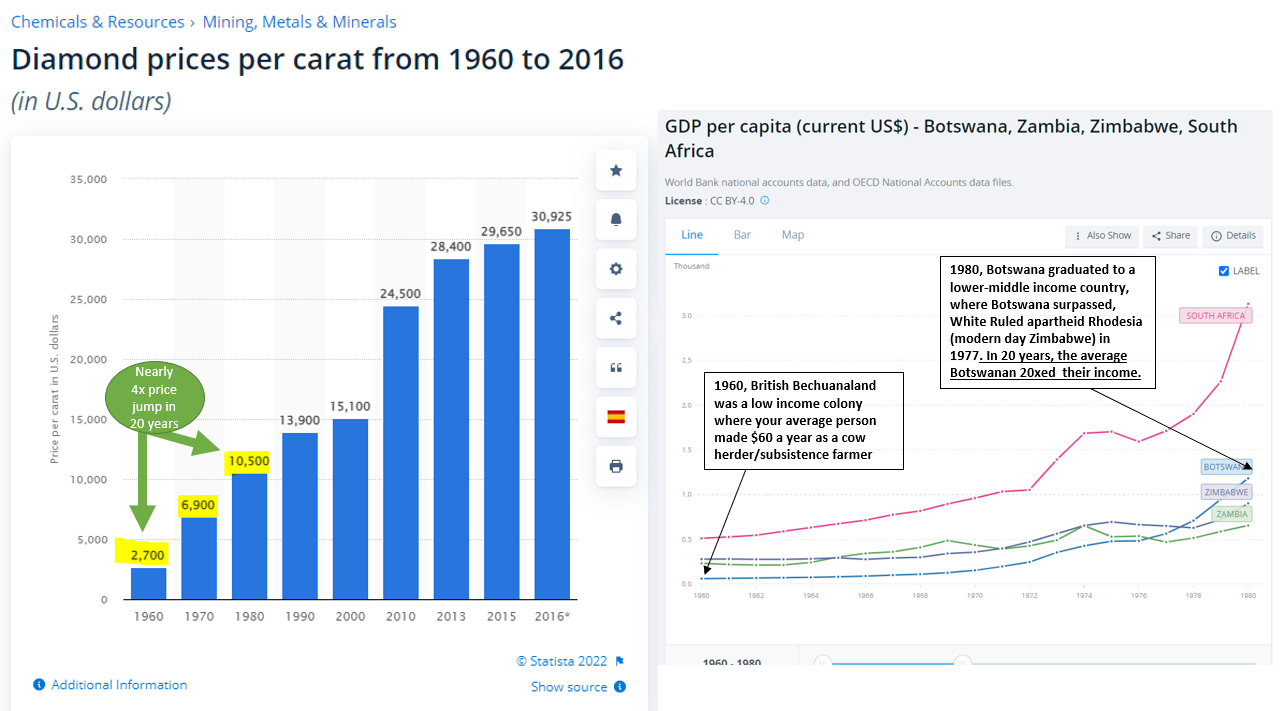
Task: Toggle the LABEL checkbox on the GDP chart
Action: (x=1222, y=270)
